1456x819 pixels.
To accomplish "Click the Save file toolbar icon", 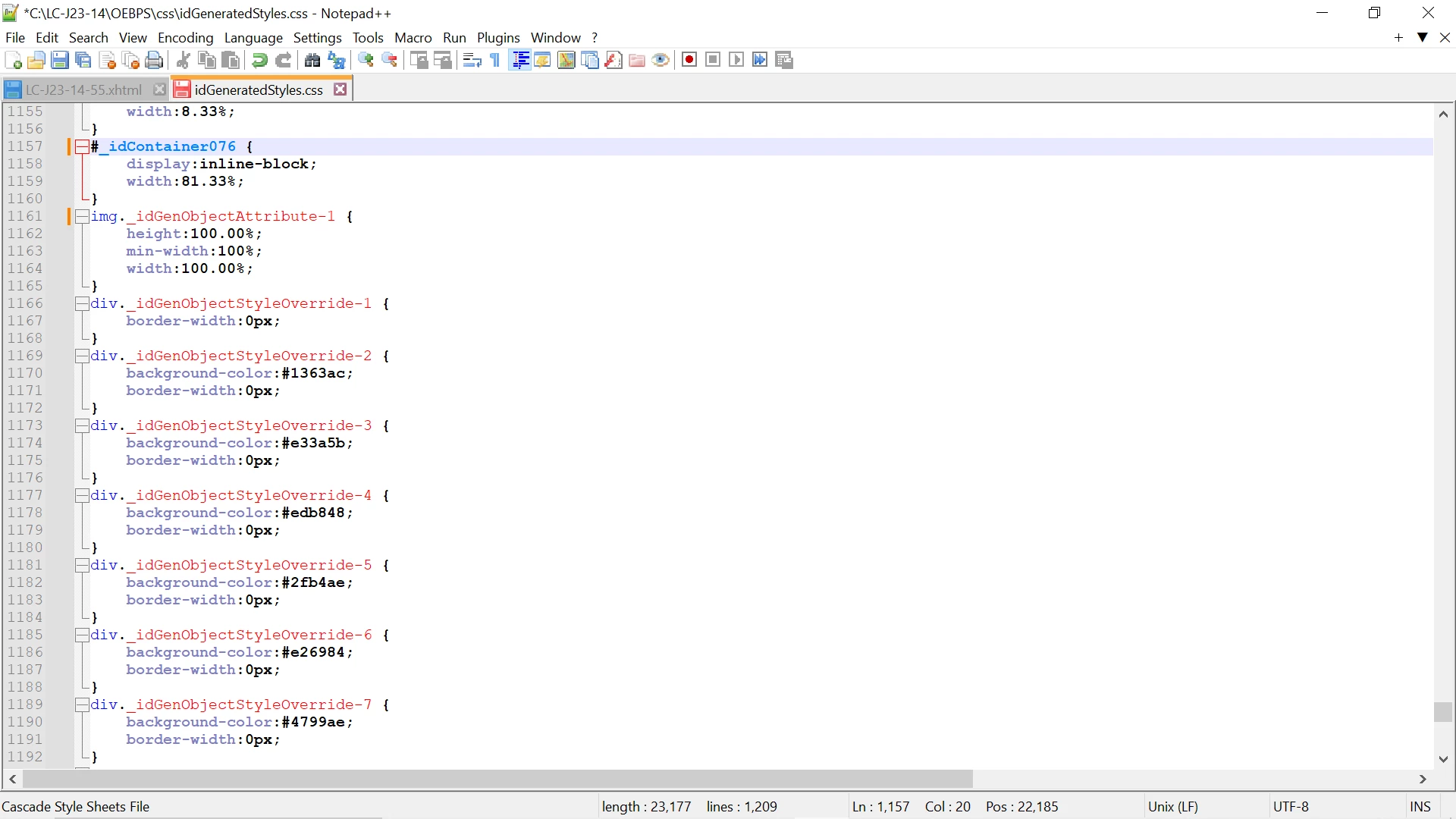I will point(60,60).
